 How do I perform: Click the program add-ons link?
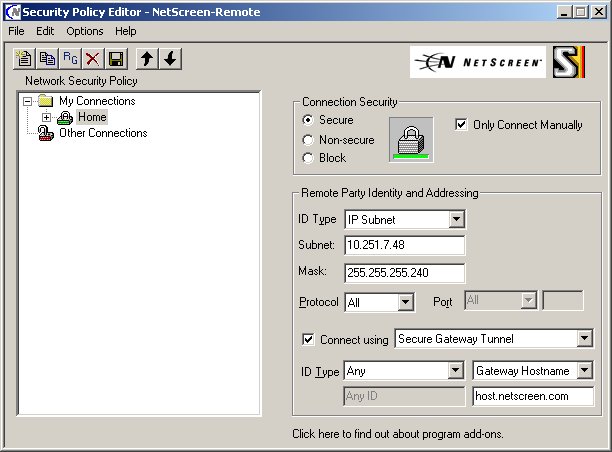398,434
